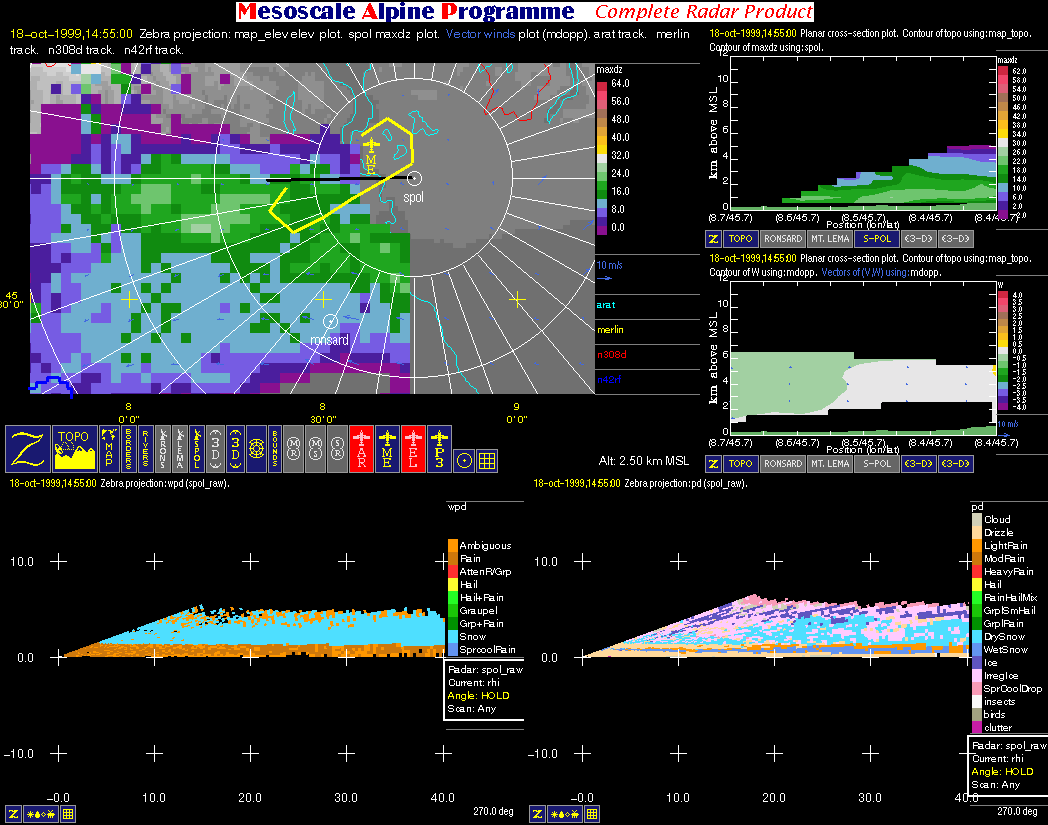Toggle the blue ME aircraft track
Screen dimensions: 1048x825
point(387,449)
